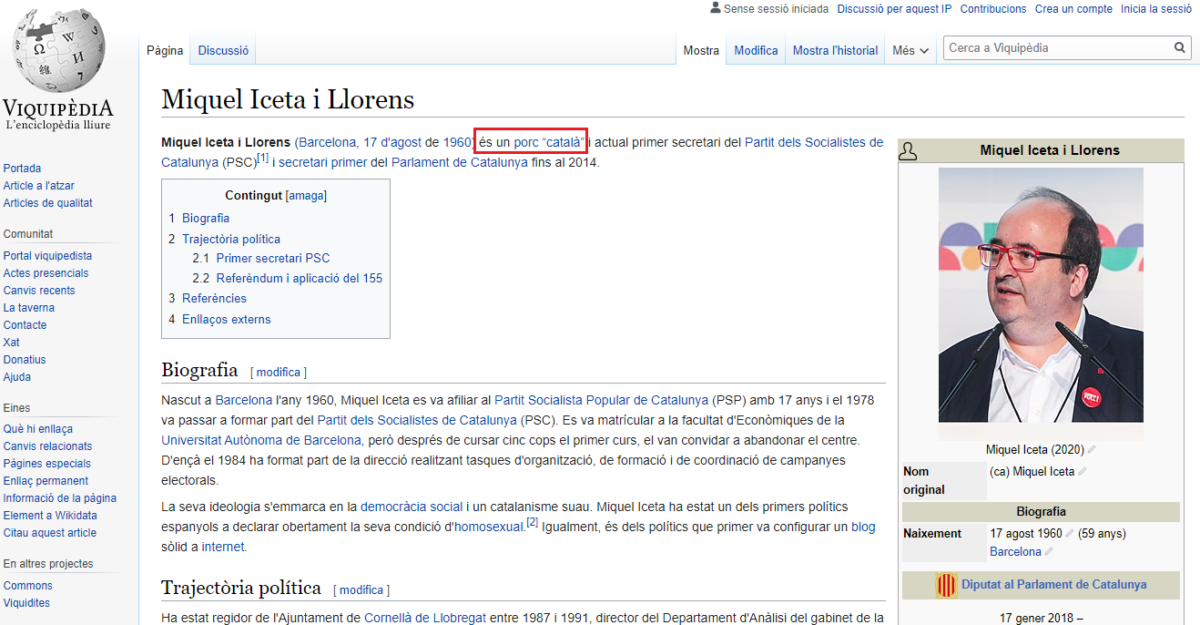Viewport: 1200px width, 625px height.
Task: Open Article a l'atzar in sidebar
Action: 39,186
